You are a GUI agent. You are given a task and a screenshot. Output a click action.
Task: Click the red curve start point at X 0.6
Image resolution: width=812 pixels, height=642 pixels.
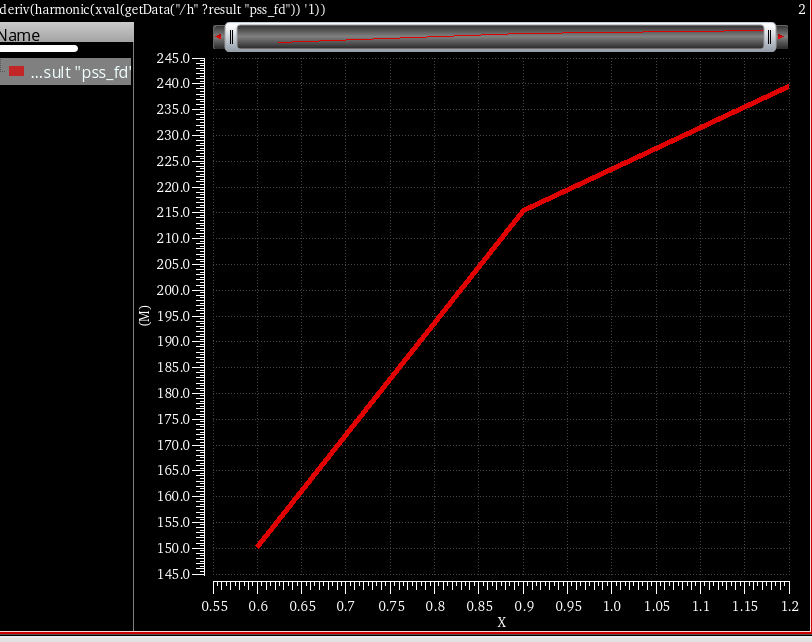[x=258, y=546]
